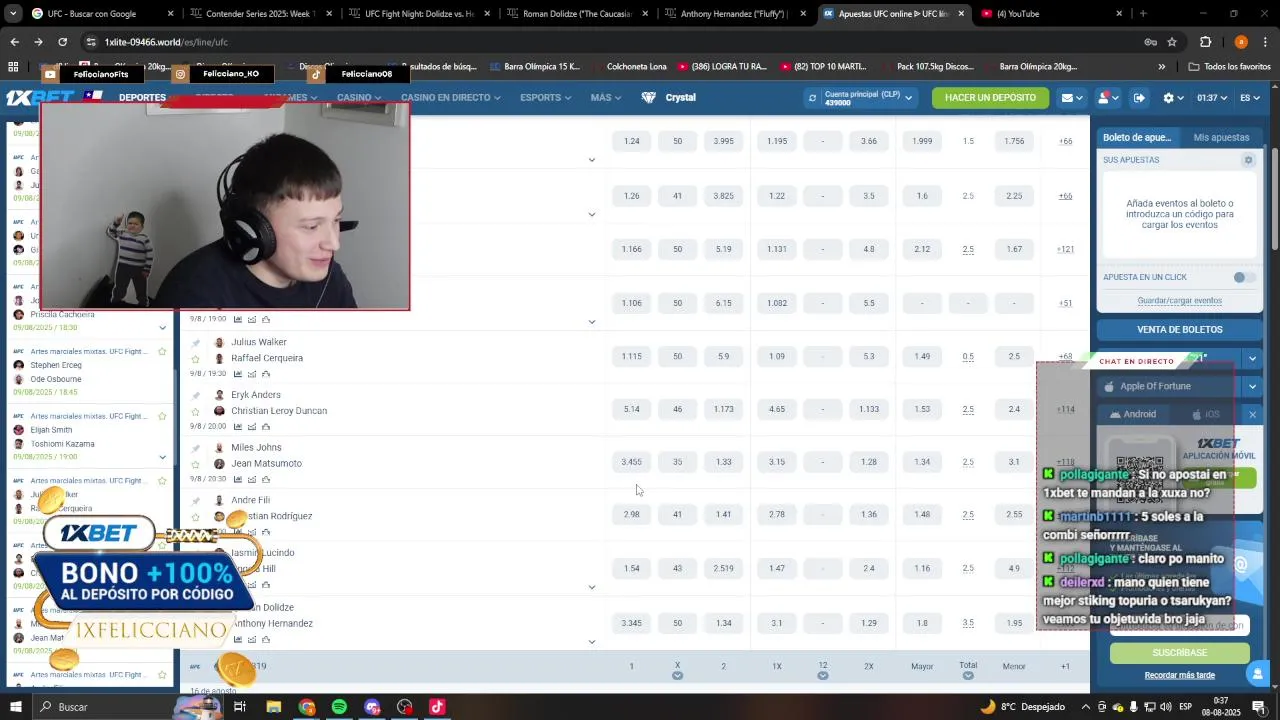Open the user profile icon

(1104, 98)
